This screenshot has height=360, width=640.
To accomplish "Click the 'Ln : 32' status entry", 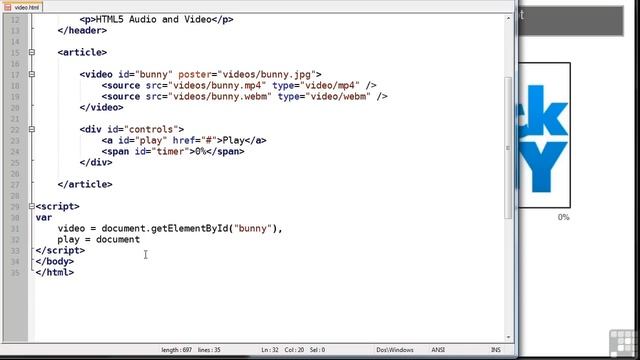I will 270,350.
